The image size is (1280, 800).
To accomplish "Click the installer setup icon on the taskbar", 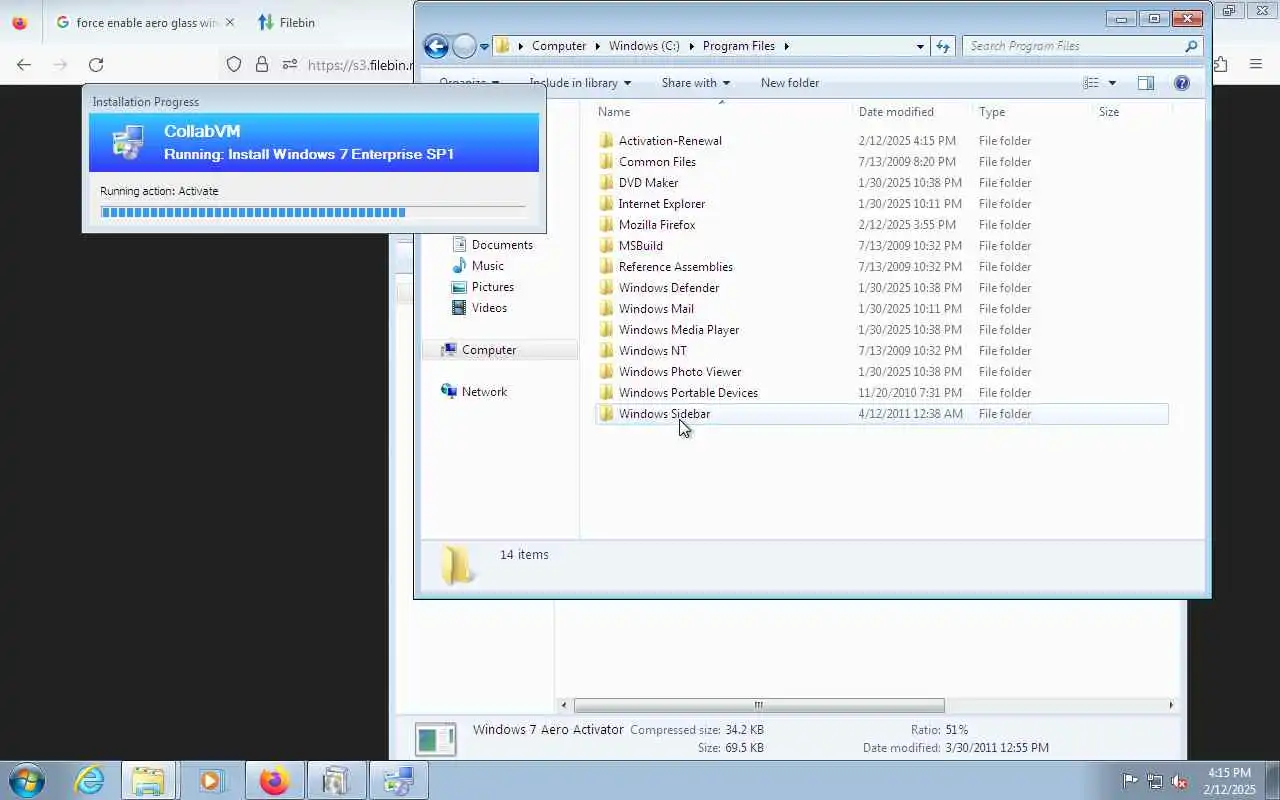I will (398, 780).
